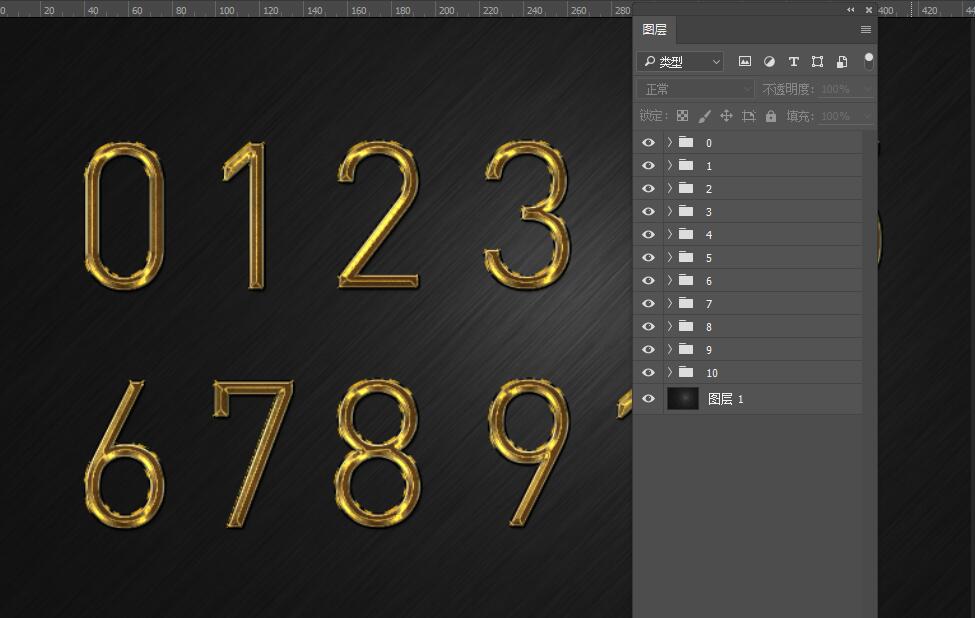This screenshot has height=618, width=975.
Task: Expand layer group 10 chevron
Action: point(670,372)
